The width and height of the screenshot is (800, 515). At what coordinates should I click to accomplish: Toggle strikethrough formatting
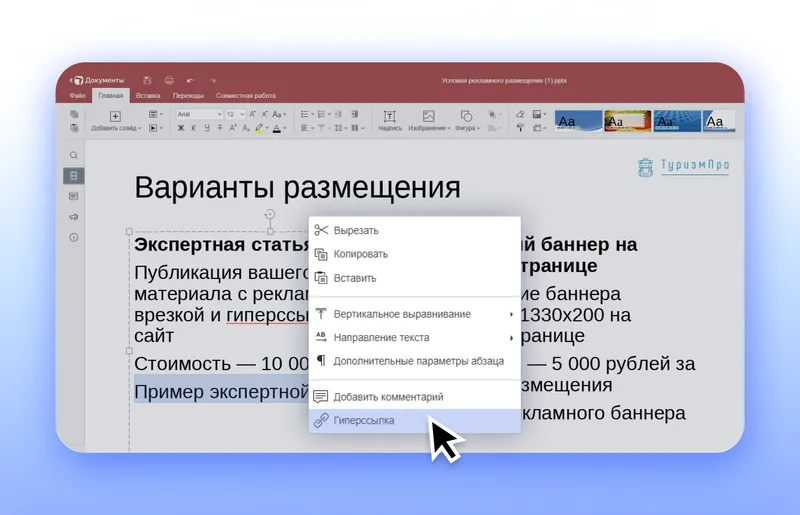[x=220, y=128]
